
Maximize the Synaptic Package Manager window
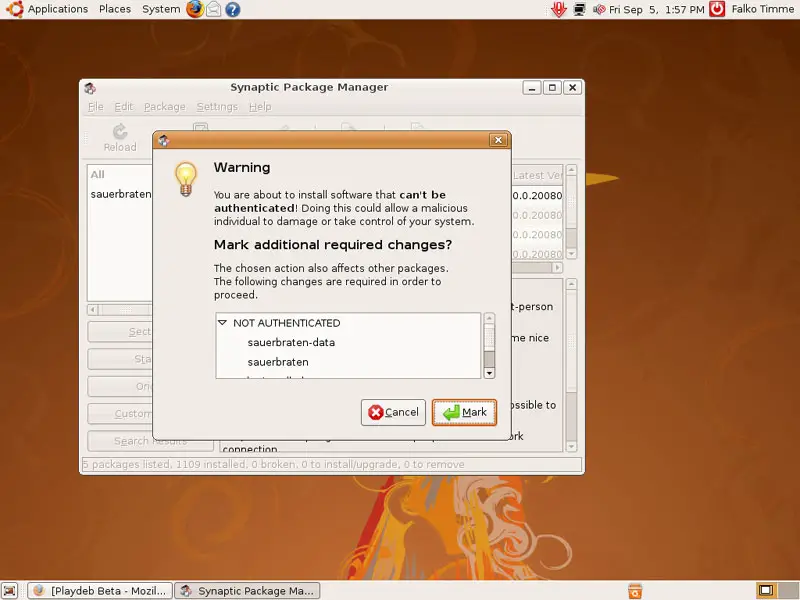tap(552, 88)
